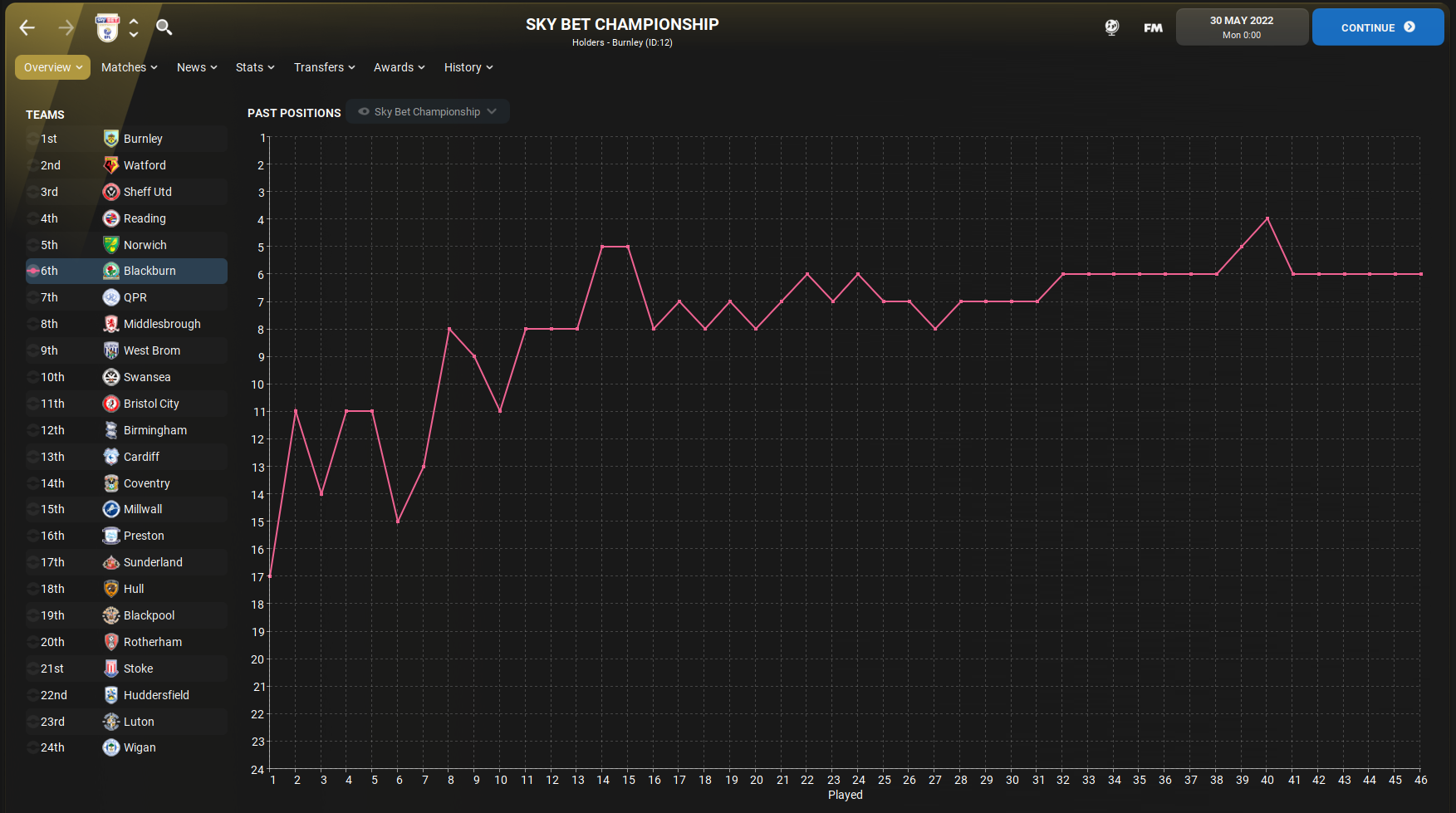
Task: Toggle QPR graph line at 7th
Action: (33, 297)
